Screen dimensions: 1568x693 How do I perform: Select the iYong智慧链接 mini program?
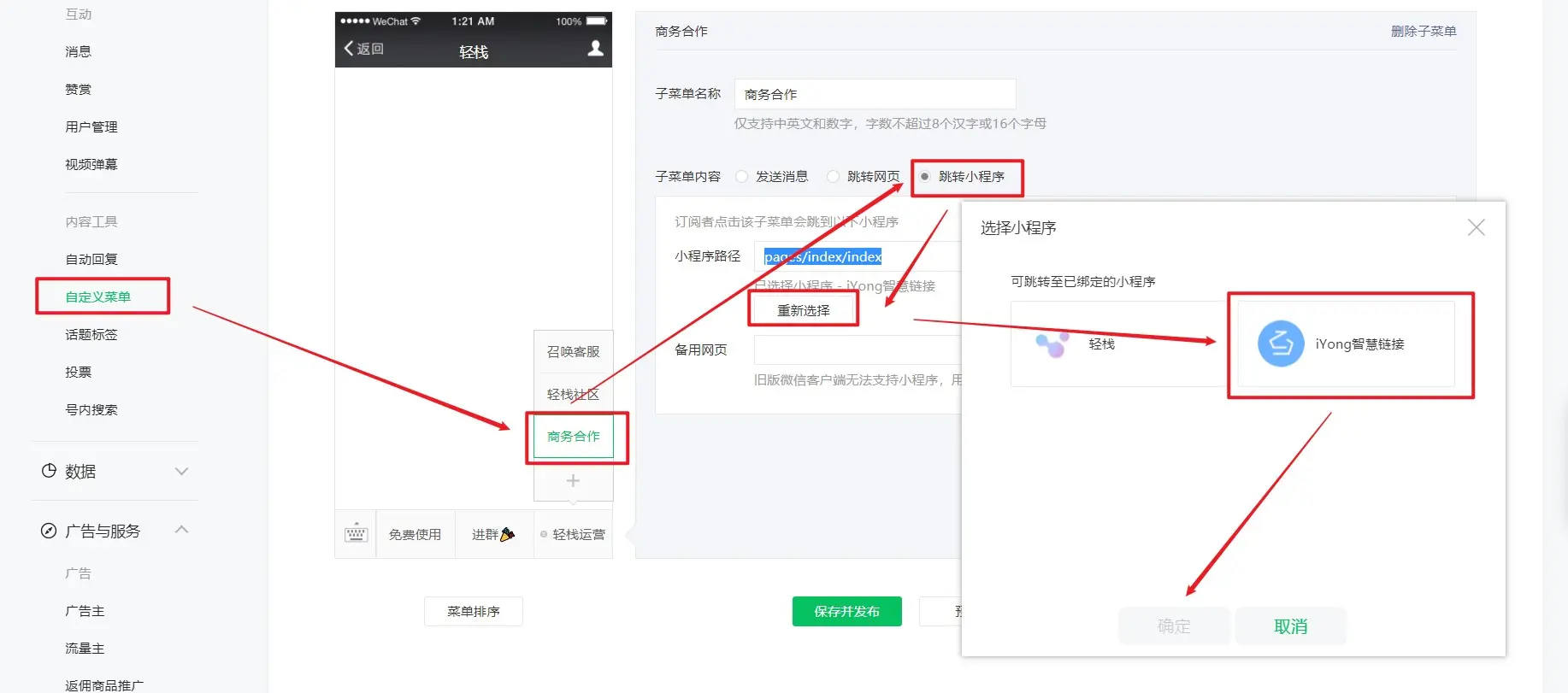coord(1346,344)
